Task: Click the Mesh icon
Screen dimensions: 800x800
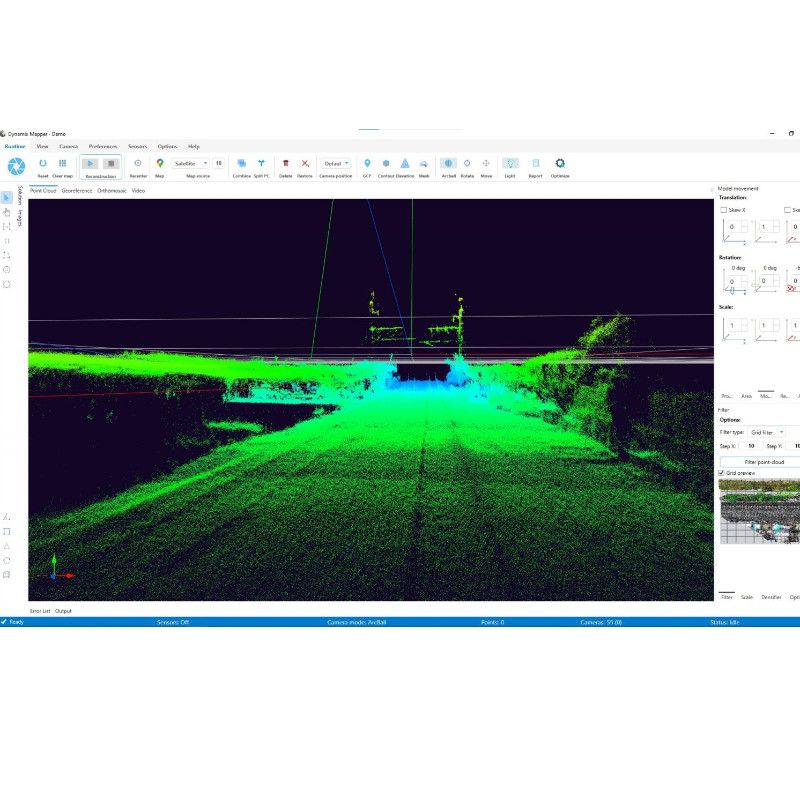Action: pyautogui.click(x=424, y=163)
